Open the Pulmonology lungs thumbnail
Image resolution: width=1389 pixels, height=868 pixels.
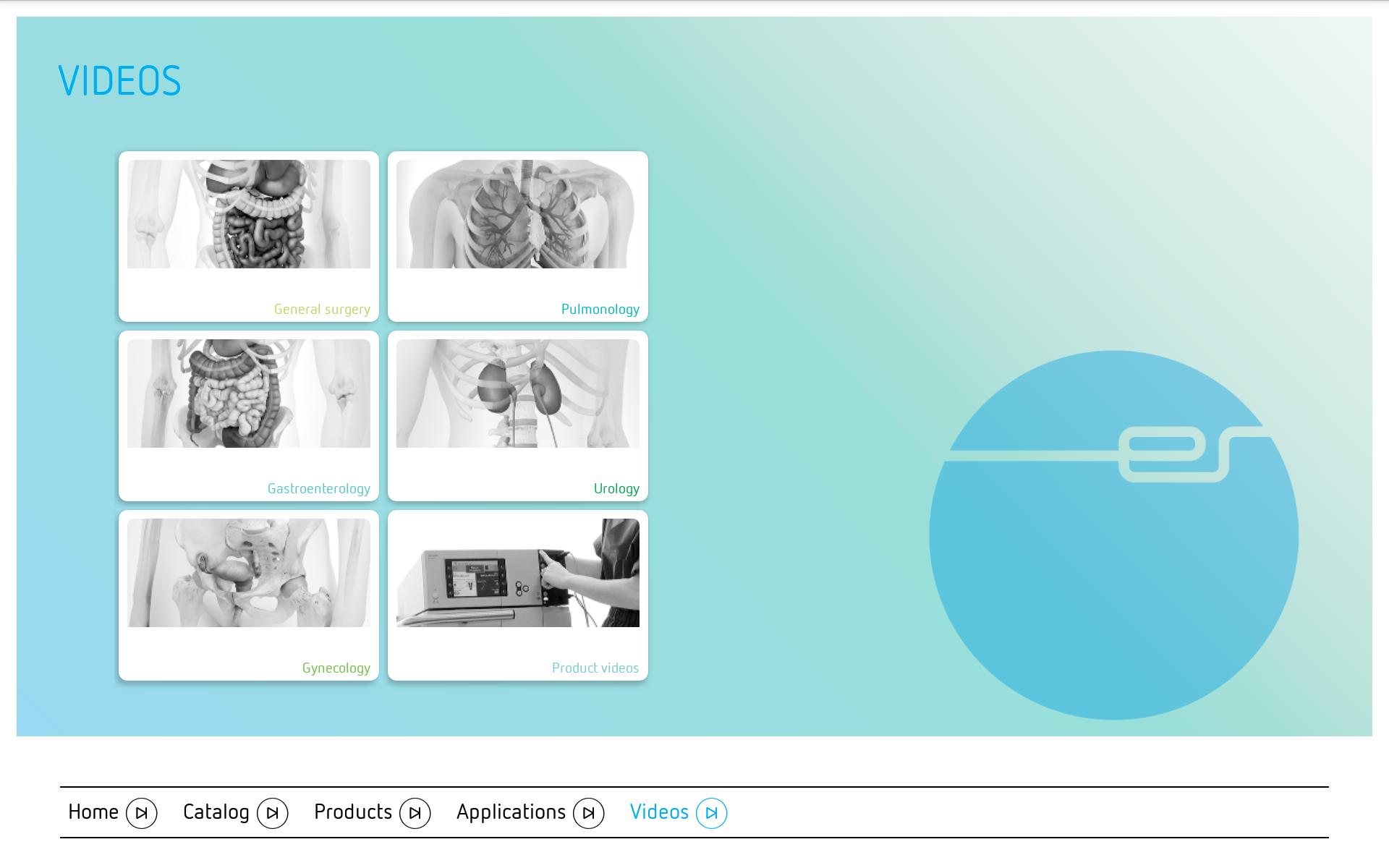[517, 214]
